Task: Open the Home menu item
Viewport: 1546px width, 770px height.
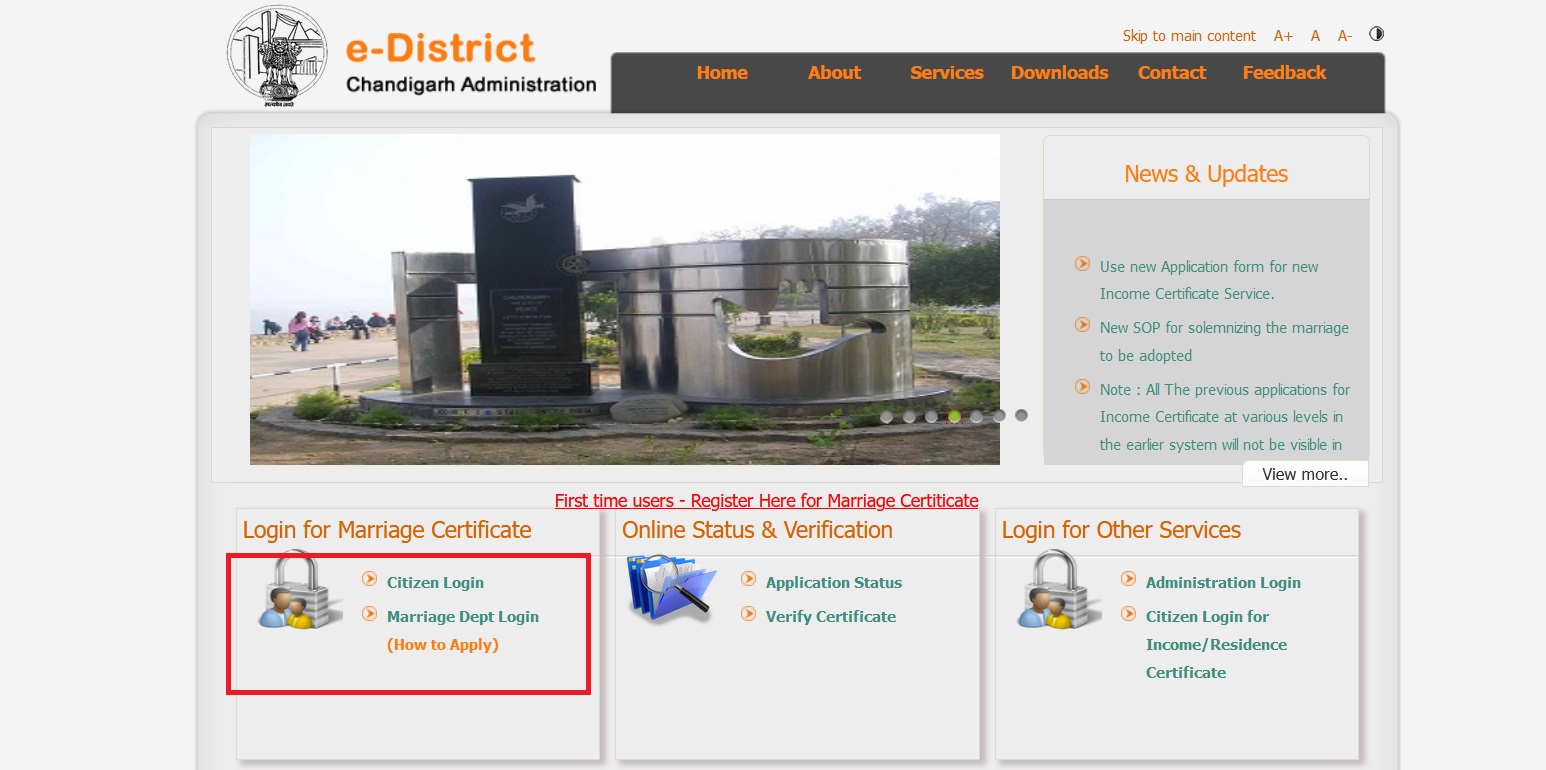Action: click(x=722, y=73)
